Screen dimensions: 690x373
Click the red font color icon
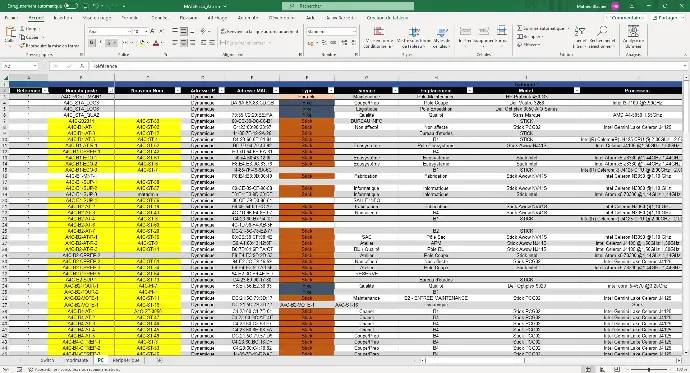click(156, 43)
